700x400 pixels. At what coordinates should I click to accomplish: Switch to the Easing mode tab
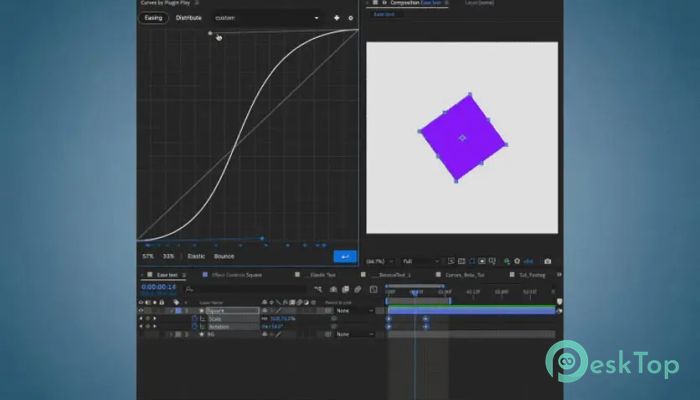click(x=153, y=18)
